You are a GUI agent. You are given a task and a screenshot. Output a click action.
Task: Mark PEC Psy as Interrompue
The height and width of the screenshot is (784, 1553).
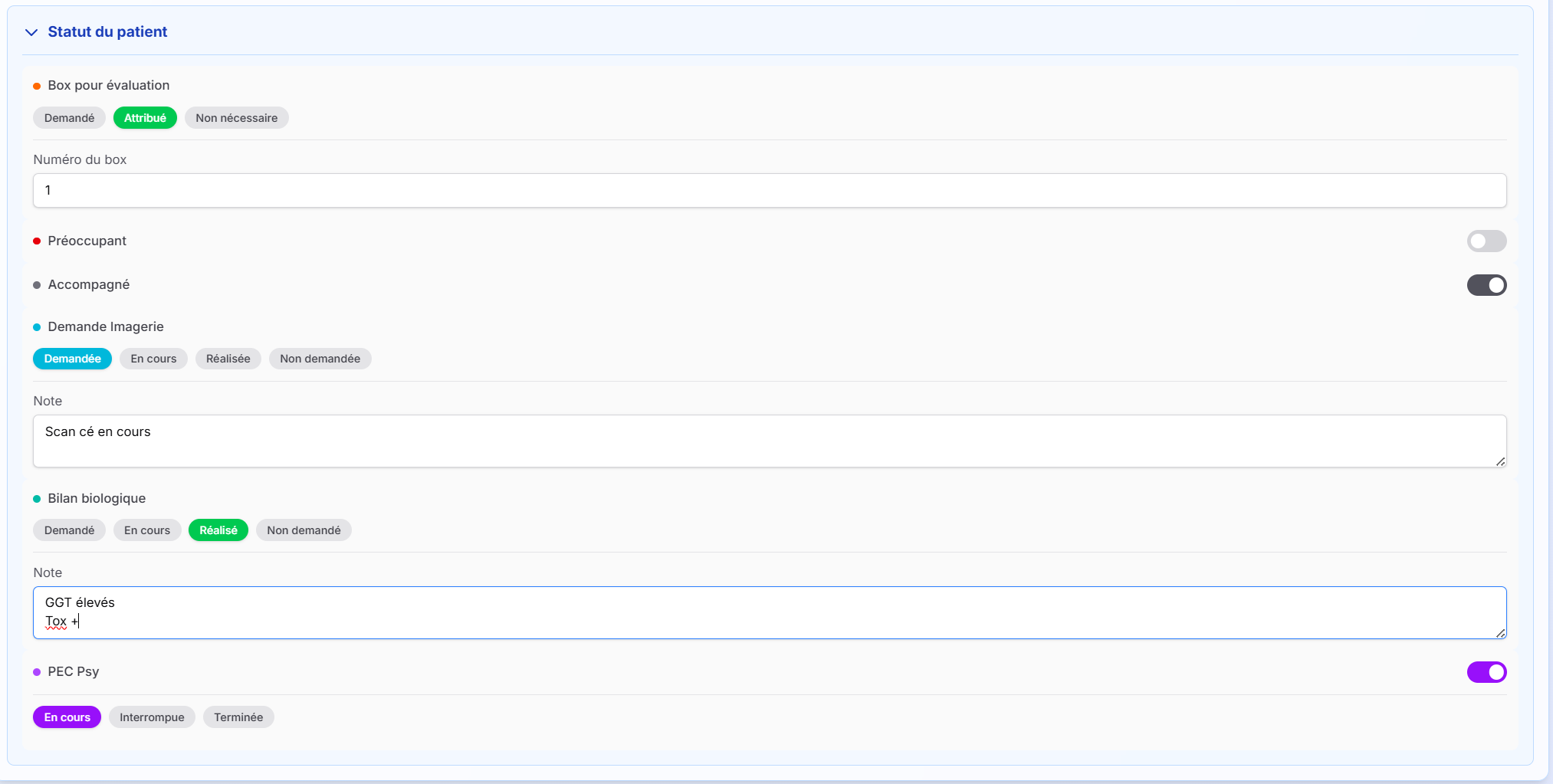click(x=152, y=717)
